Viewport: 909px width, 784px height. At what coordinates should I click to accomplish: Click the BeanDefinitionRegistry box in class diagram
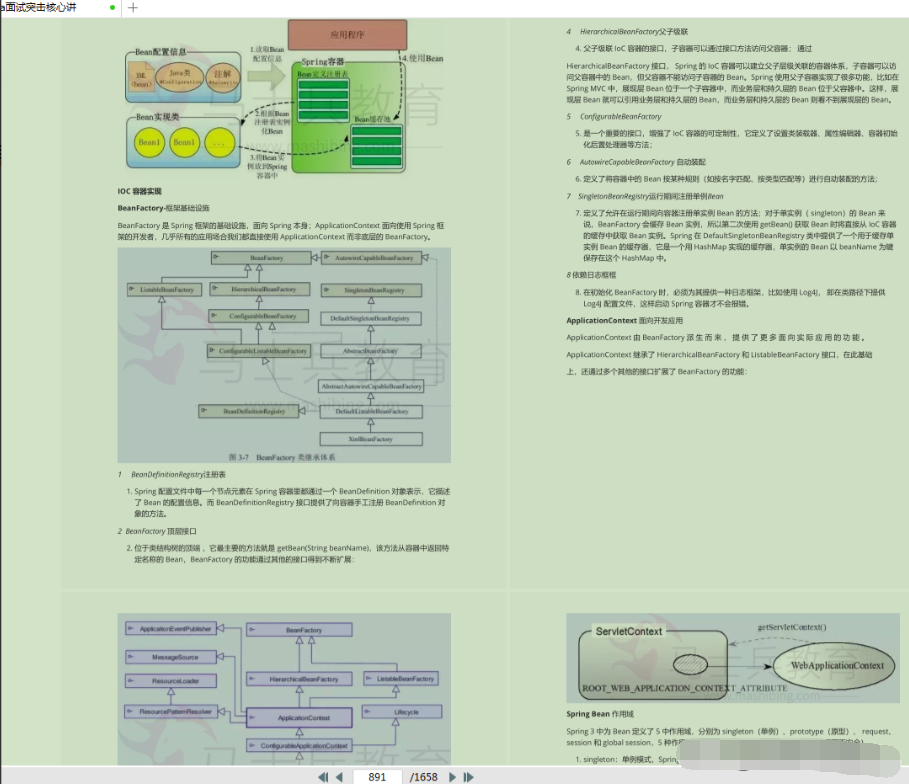[x=249, y=411]
